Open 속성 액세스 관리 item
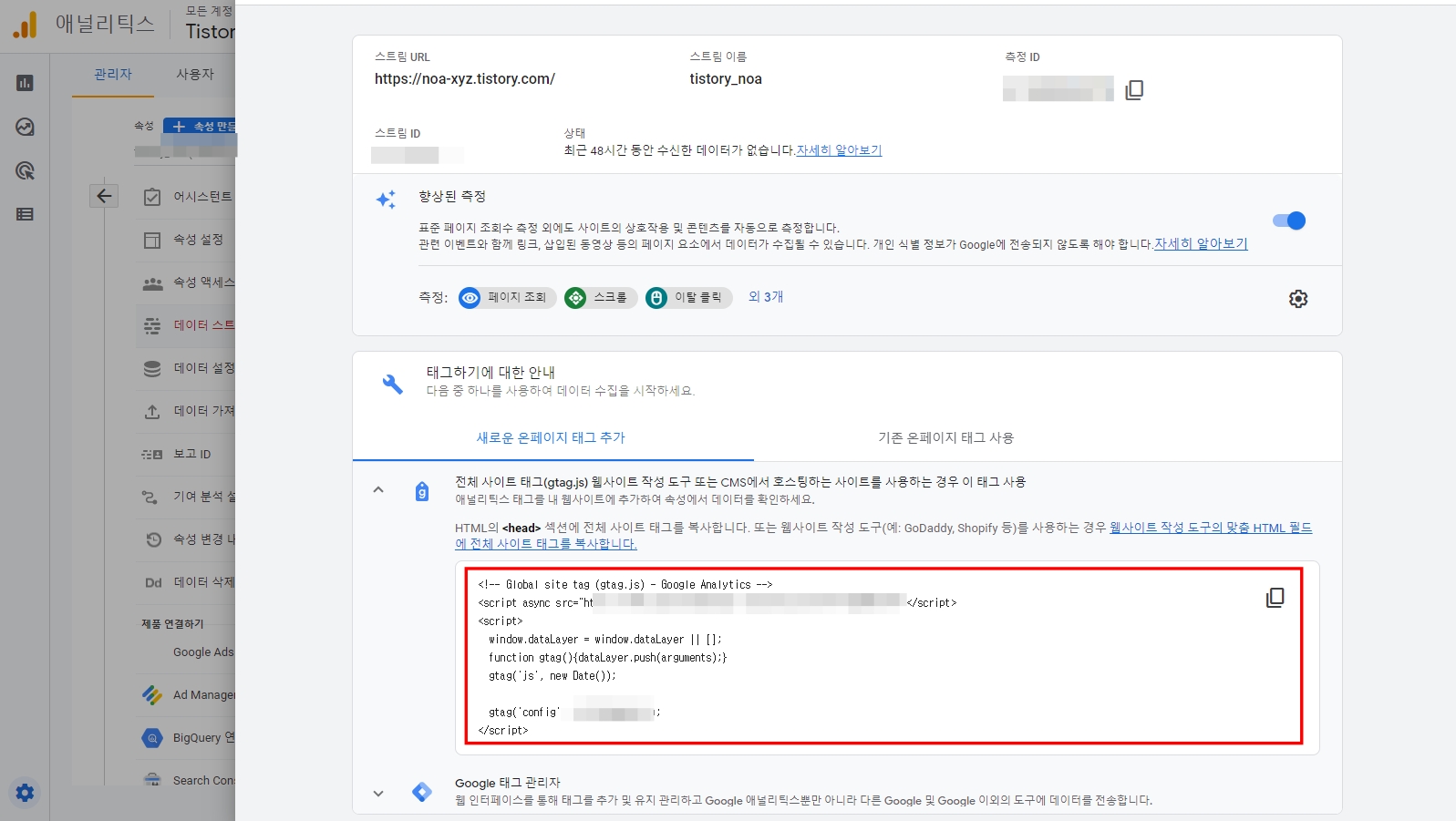 point(186,282)
